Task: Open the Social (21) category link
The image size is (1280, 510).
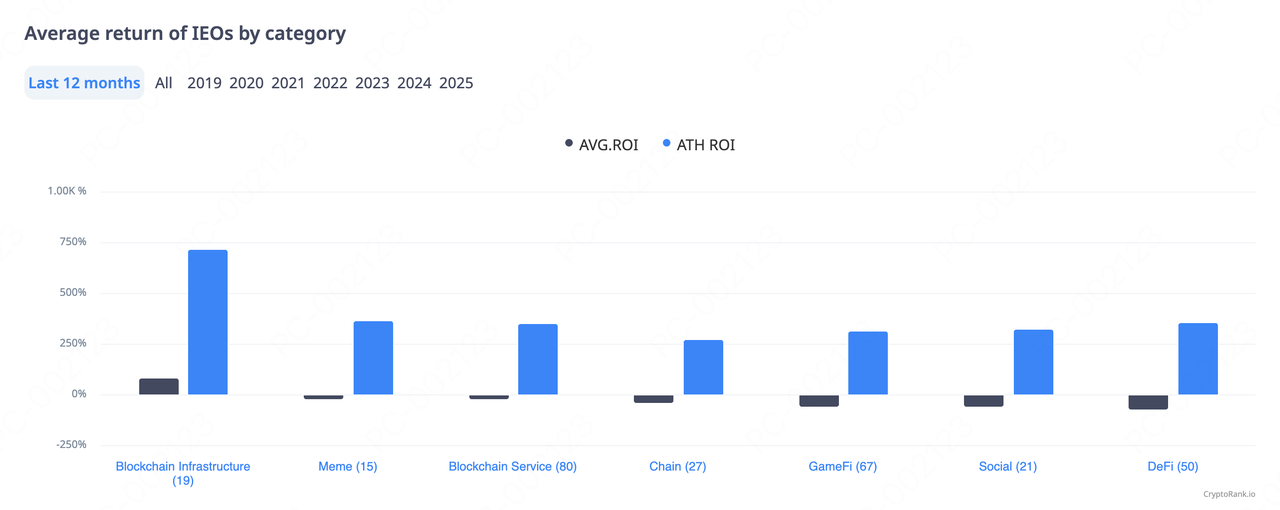Action: coord(1008,466)
